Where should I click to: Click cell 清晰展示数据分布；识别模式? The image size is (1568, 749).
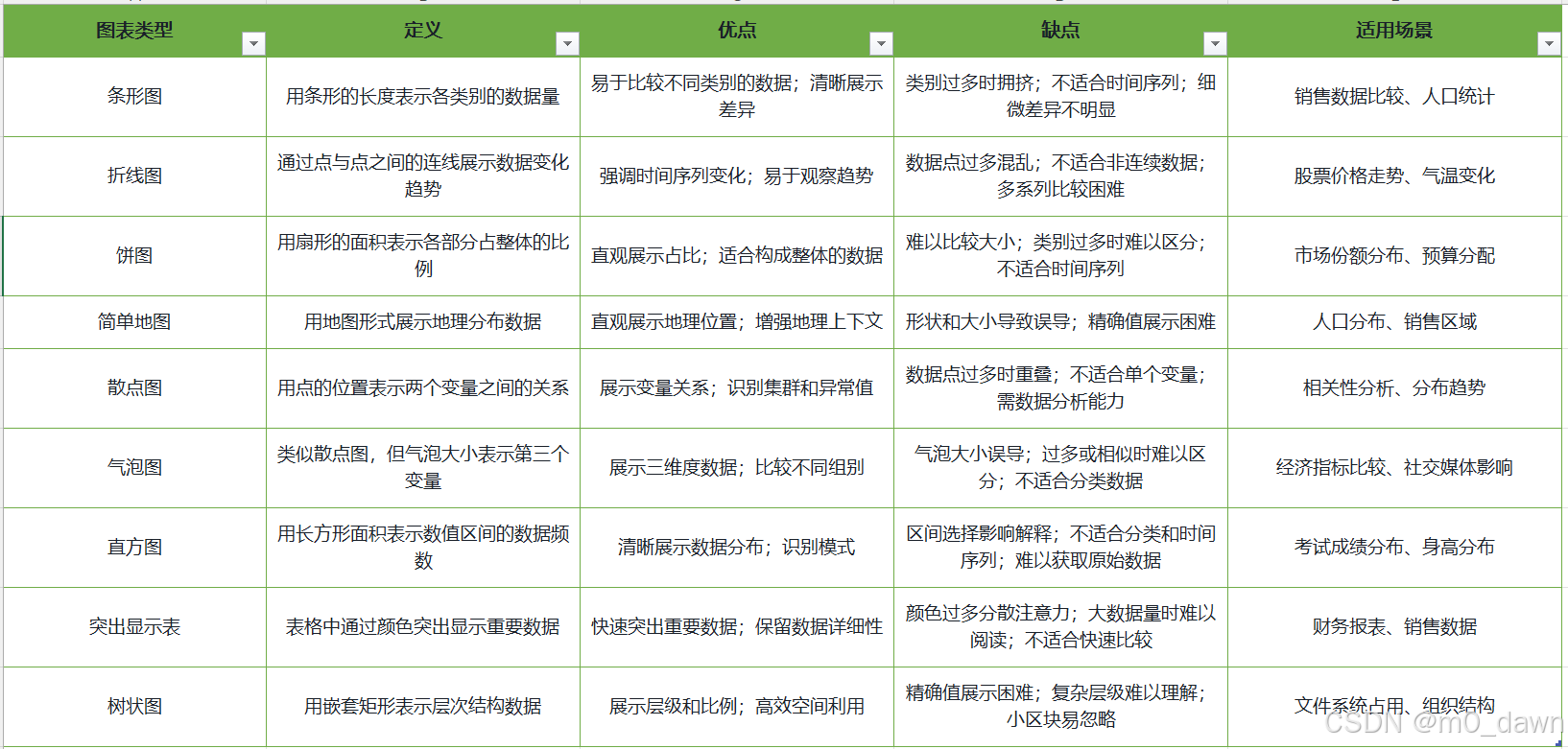(737, 548)
